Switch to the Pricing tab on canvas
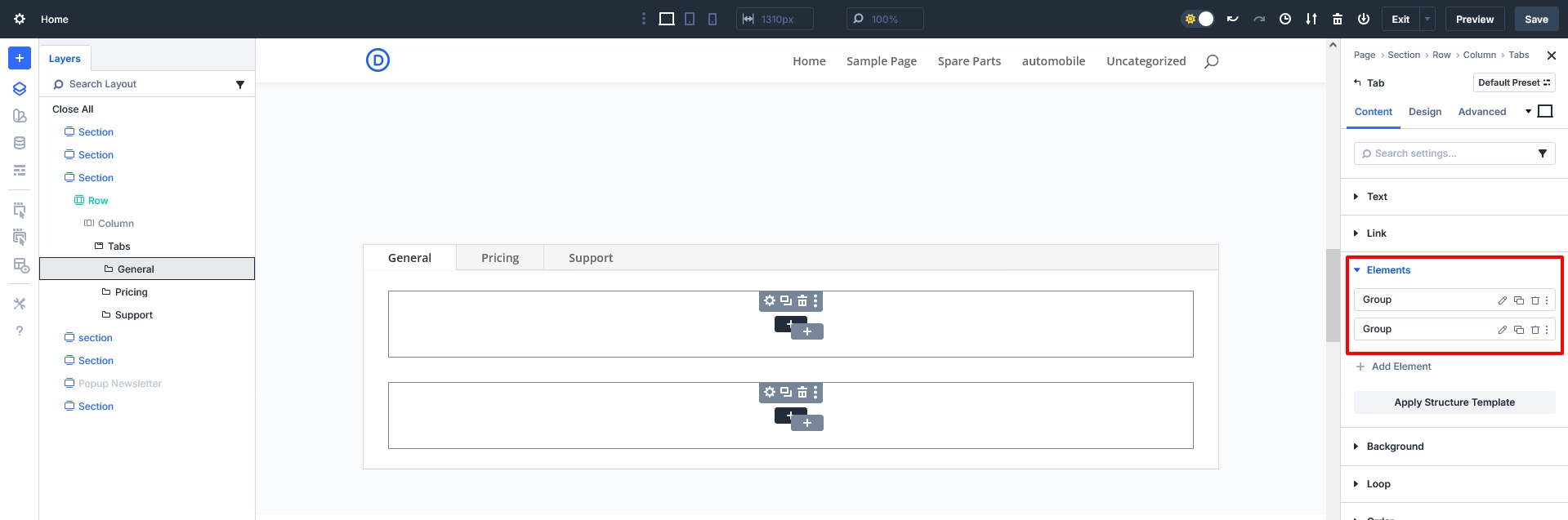Screen dimensions: 1568x520 [500, 258]
